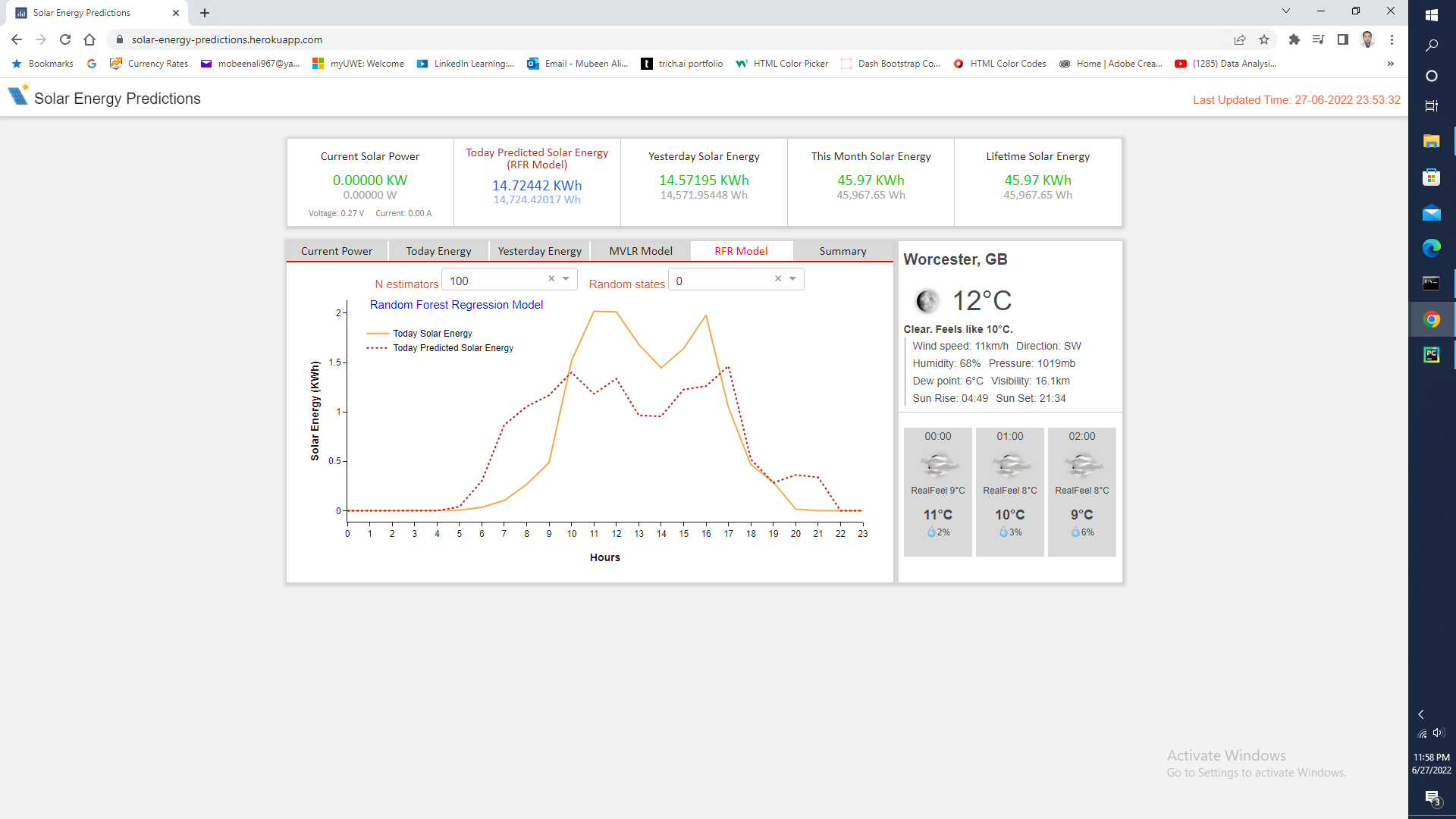
Task: Click the browser home icon
Action: [89, 39]
